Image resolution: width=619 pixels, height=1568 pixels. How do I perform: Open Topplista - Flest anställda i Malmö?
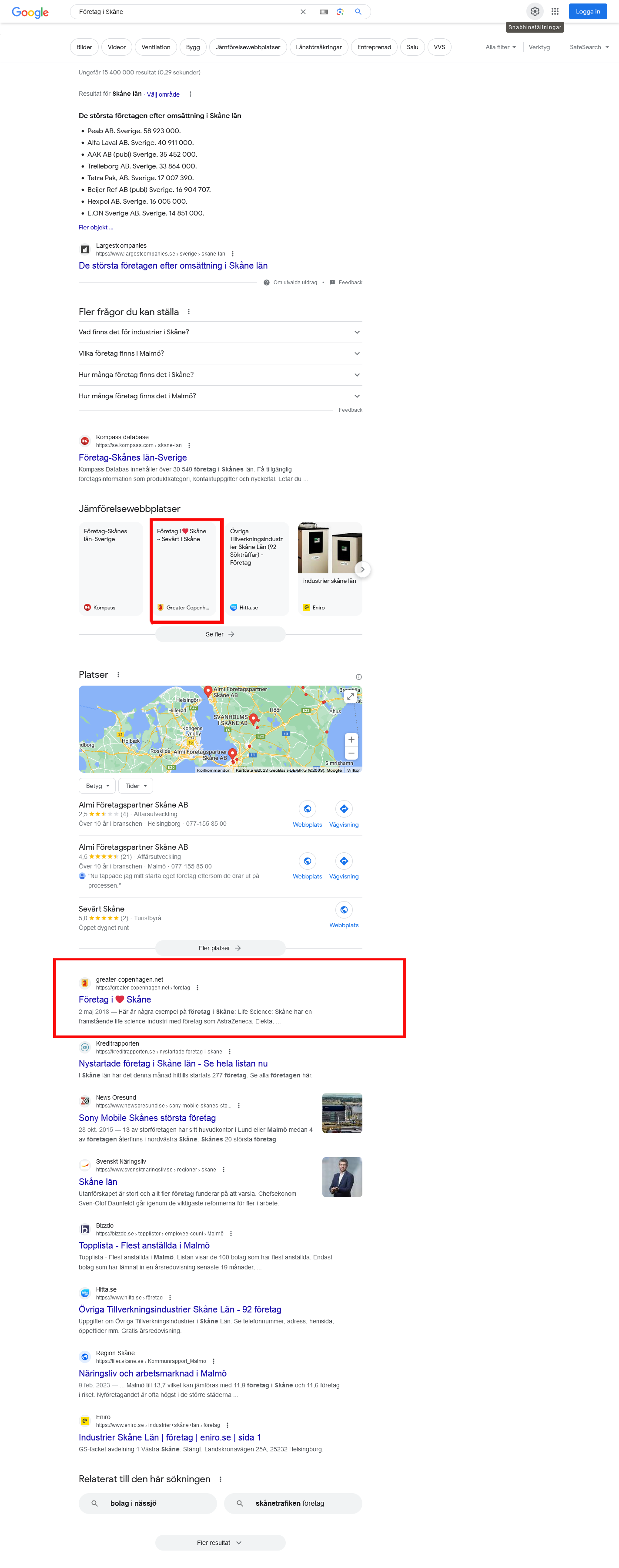[144, 1245]
